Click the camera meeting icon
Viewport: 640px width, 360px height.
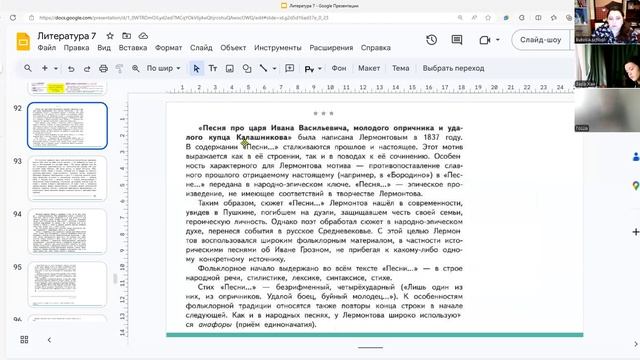tap(484, 40)
